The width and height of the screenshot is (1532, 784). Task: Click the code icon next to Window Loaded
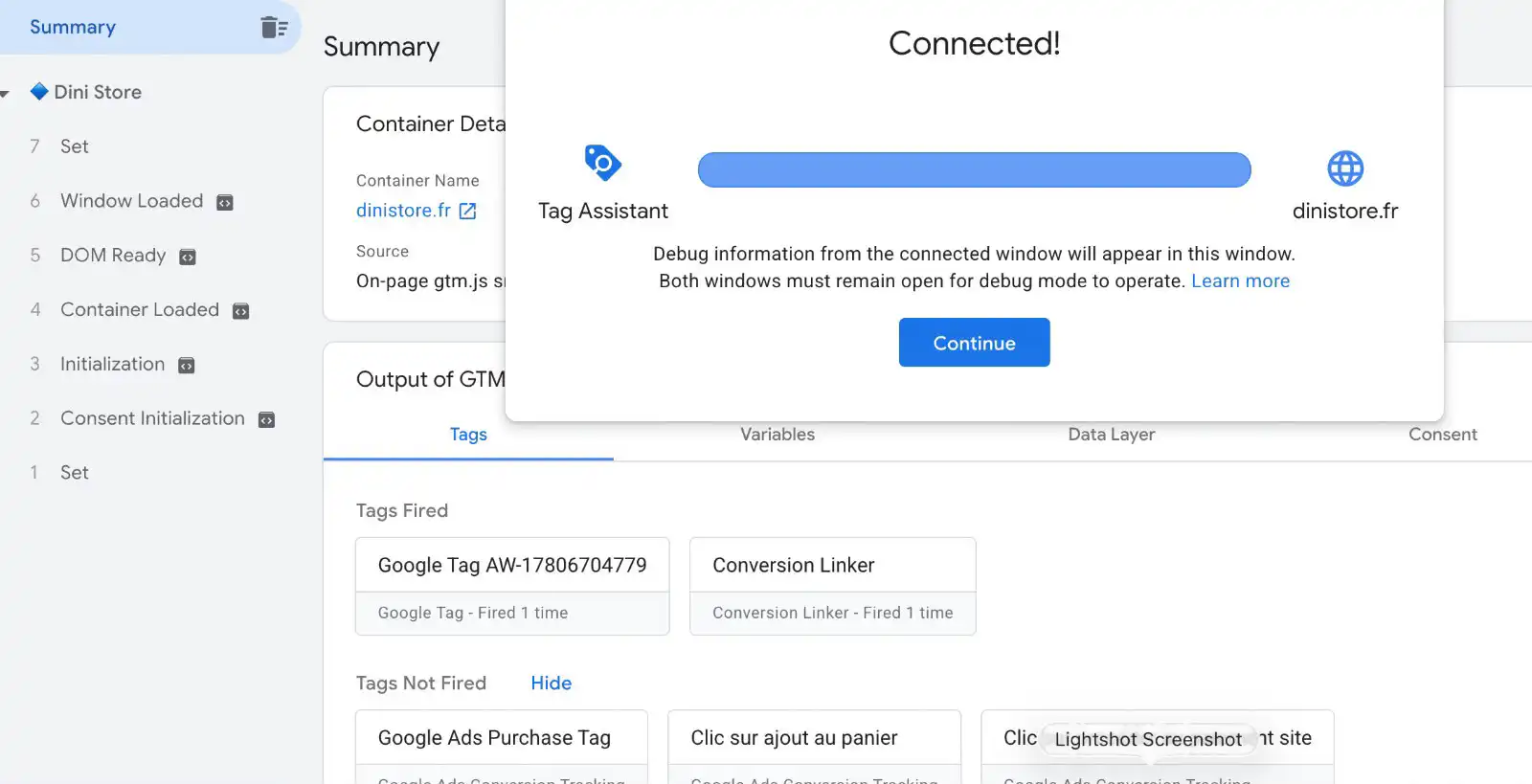tap(225, 202)
